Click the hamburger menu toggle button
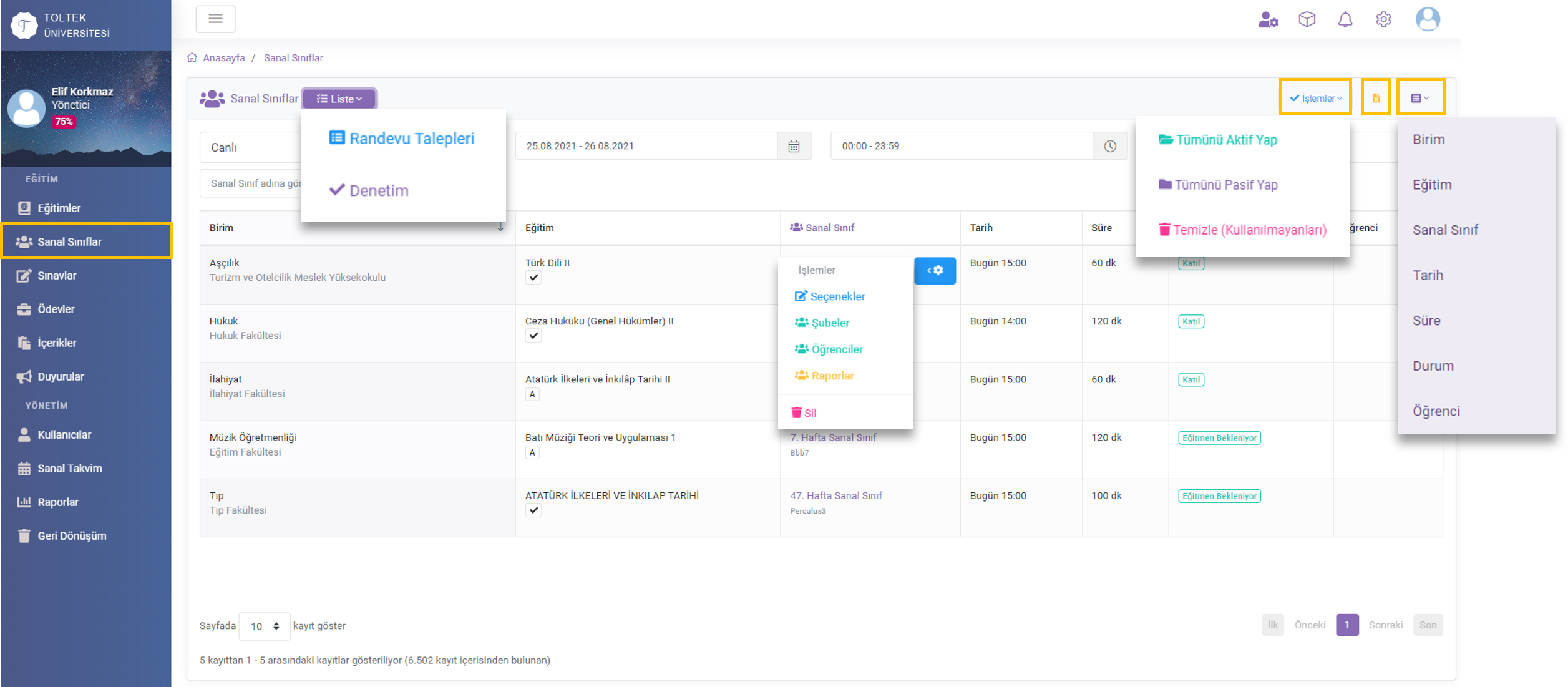Image resolution: width=1568 pixels, height=687 pixels. pyautogui.click(x=215, y=19)
